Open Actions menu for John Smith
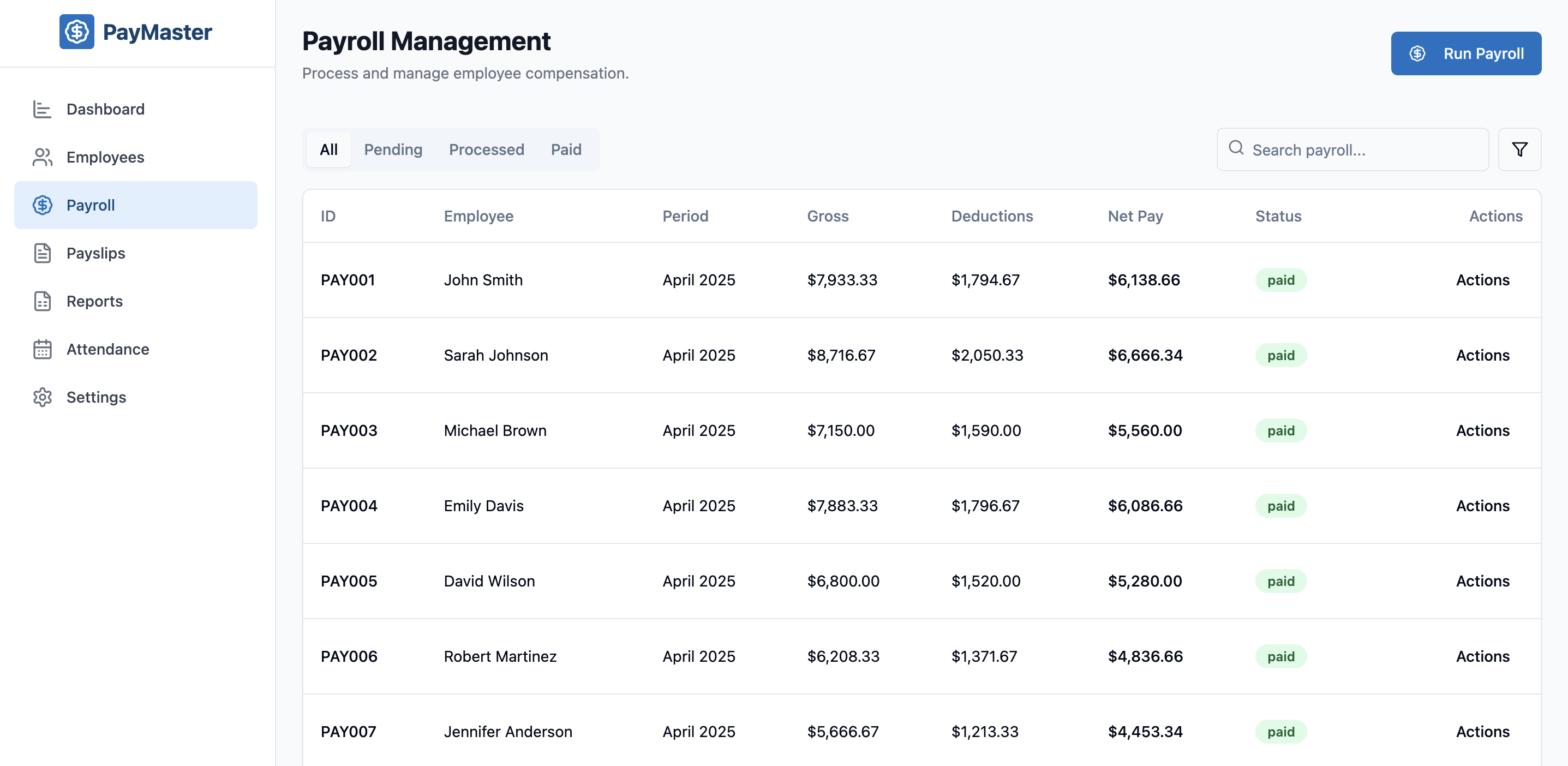 [x=1482, y=280]
